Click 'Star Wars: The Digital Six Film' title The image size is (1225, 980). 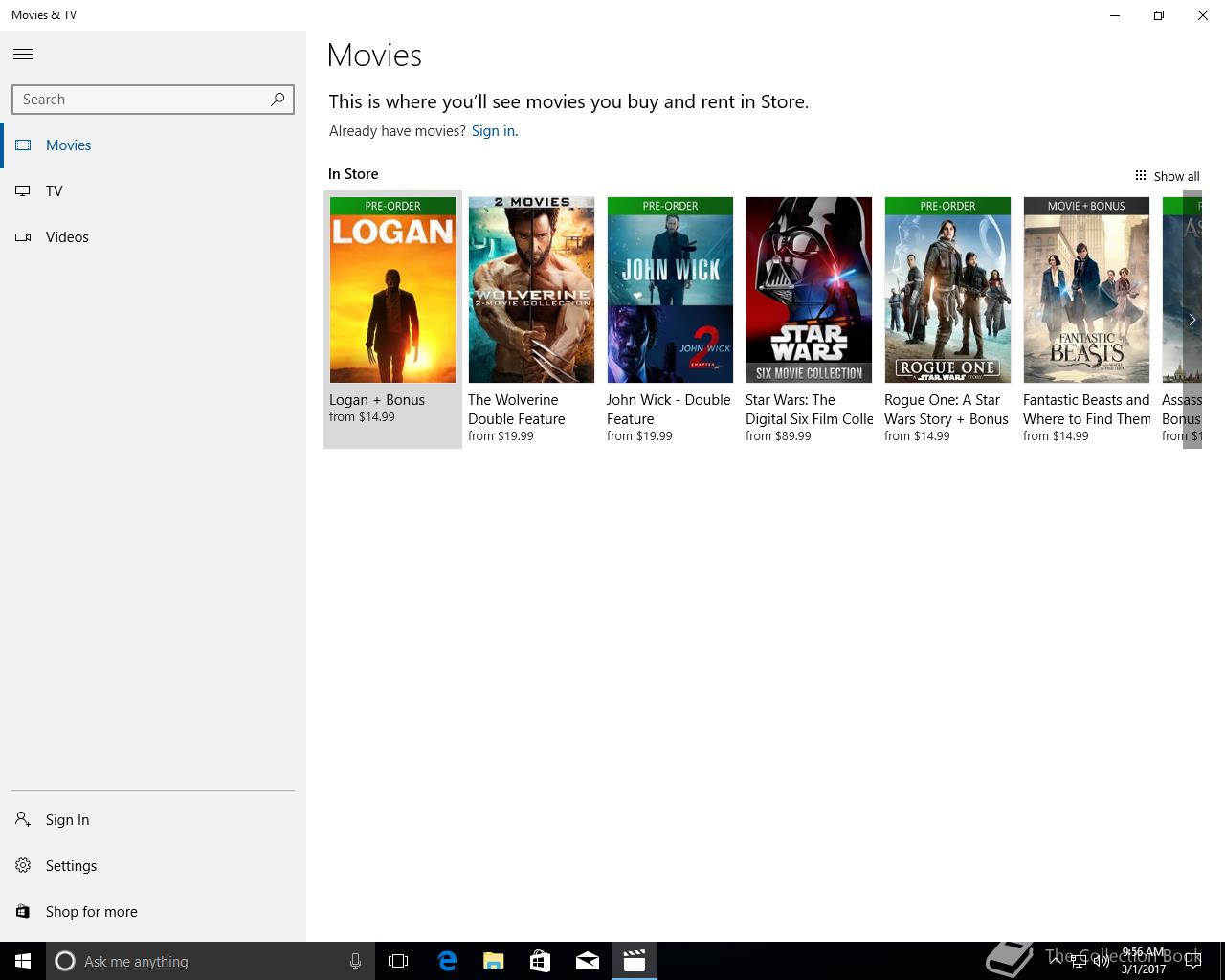click(810, 410)
